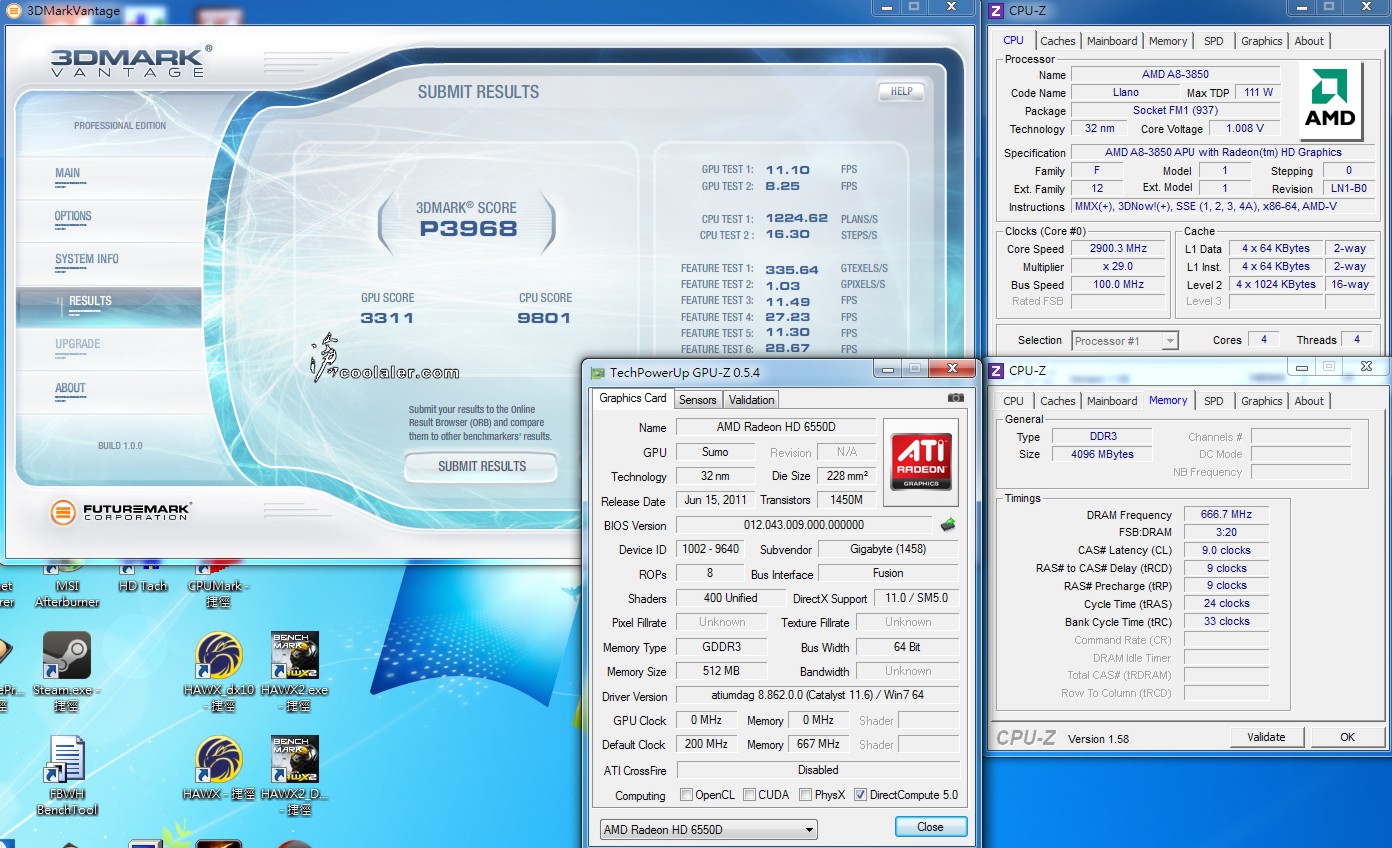The image size is (1392, 848).
Task: Click the CPU score value 9801
Action: [545, 318]
